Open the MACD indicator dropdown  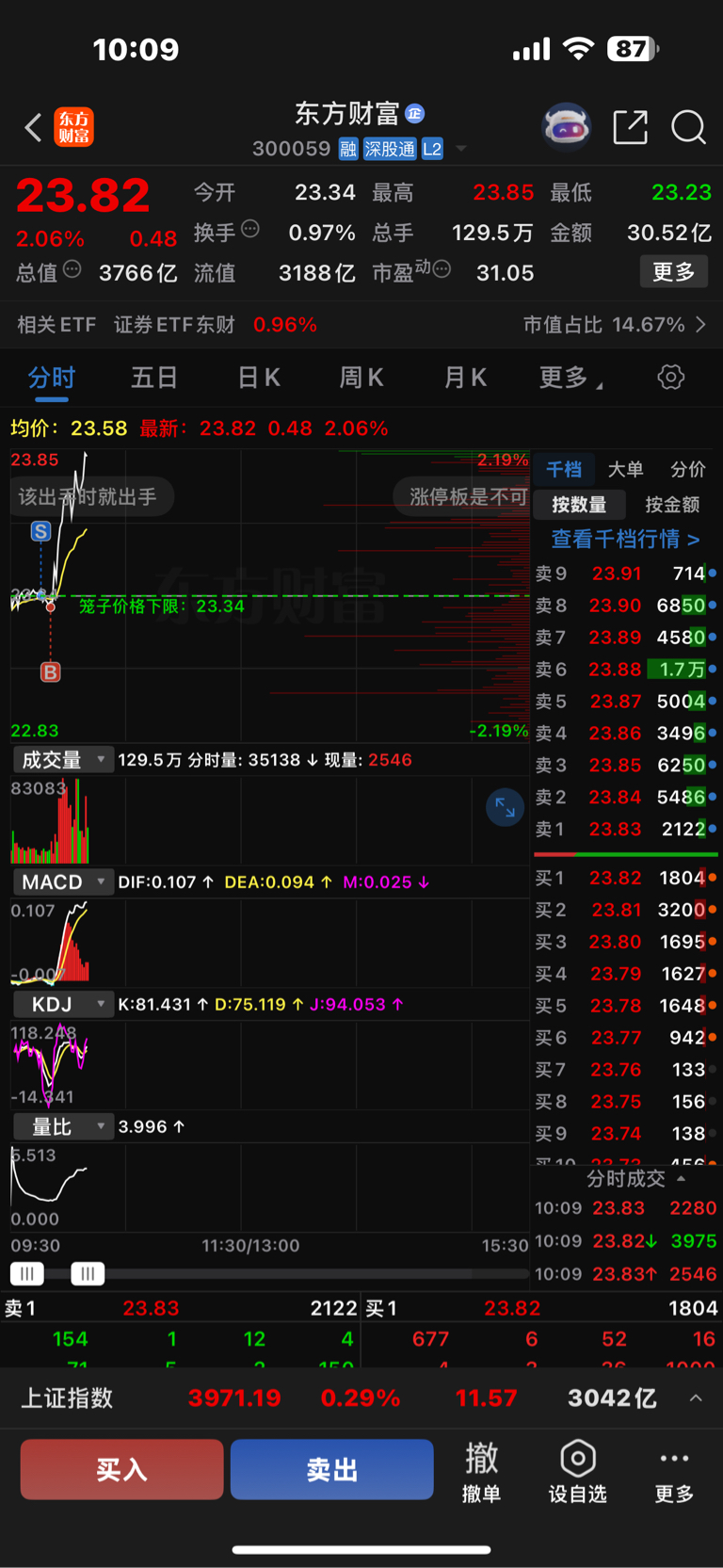(x=63, y=882)
